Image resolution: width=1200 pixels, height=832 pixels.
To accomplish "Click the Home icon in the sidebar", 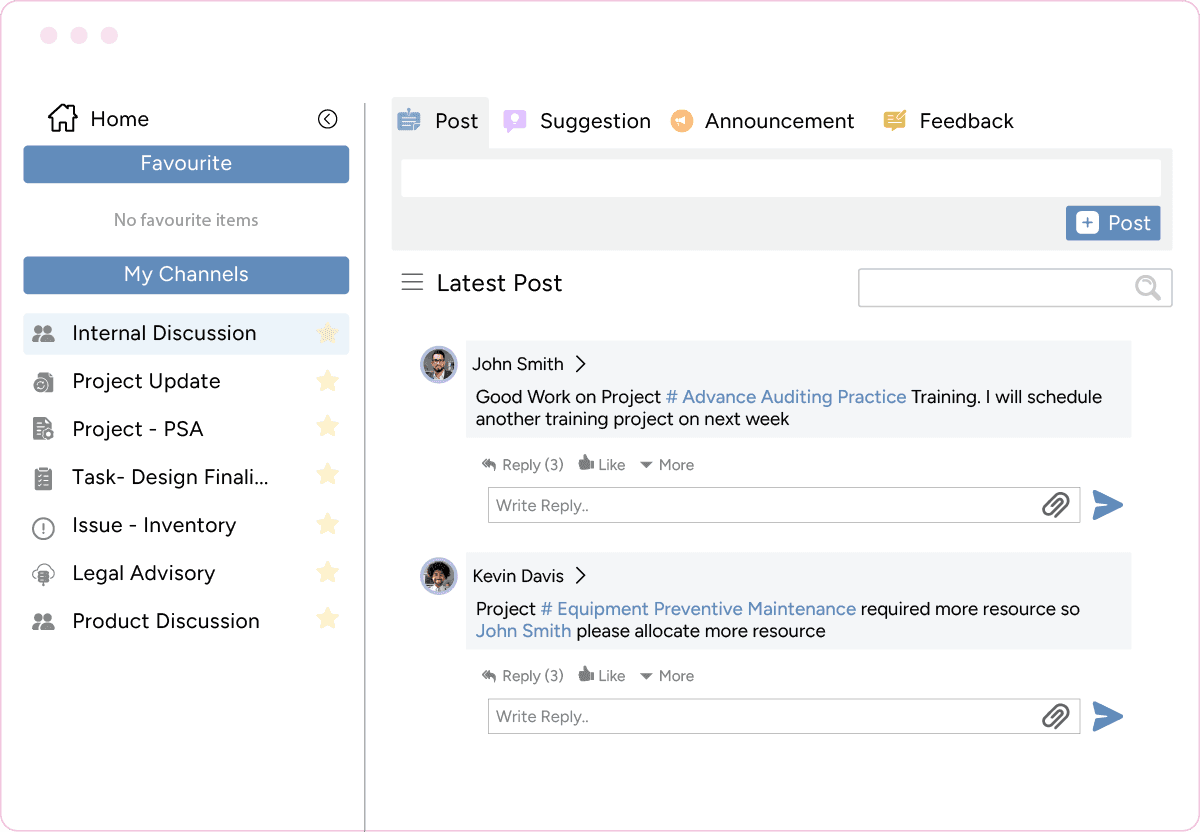I will 61,118.
